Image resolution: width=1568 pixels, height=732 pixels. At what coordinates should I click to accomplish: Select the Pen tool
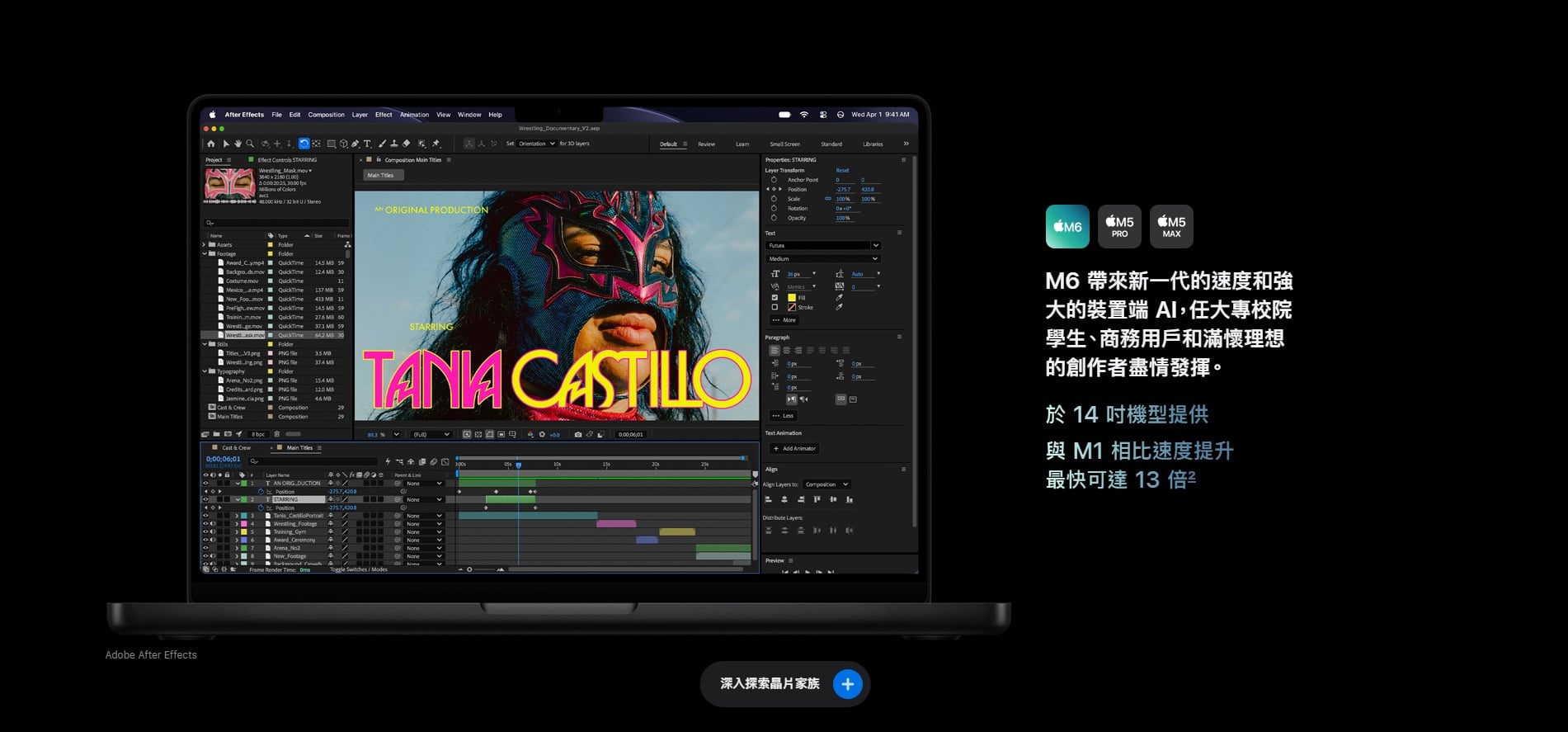(x=356, y=144)
